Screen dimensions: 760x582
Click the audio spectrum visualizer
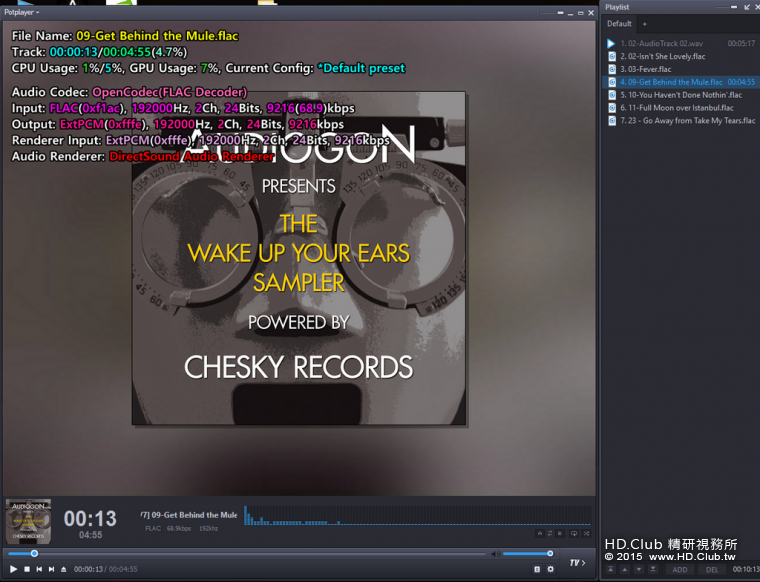[x=417, y=516]
